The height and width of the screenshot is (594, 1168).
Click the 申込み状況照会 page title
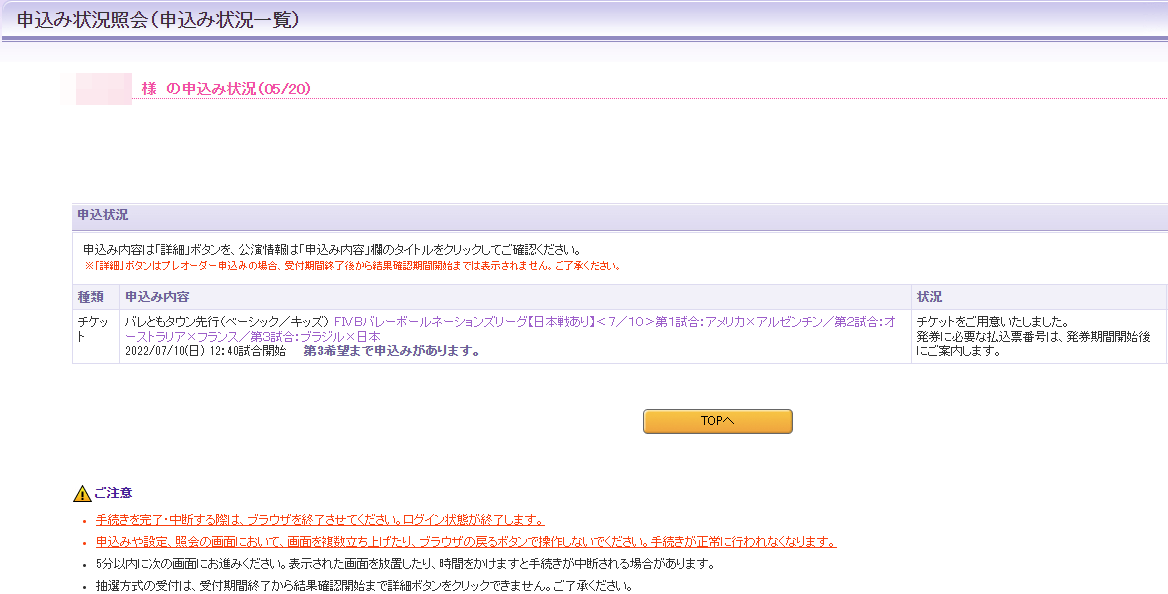tap(157, 20)
